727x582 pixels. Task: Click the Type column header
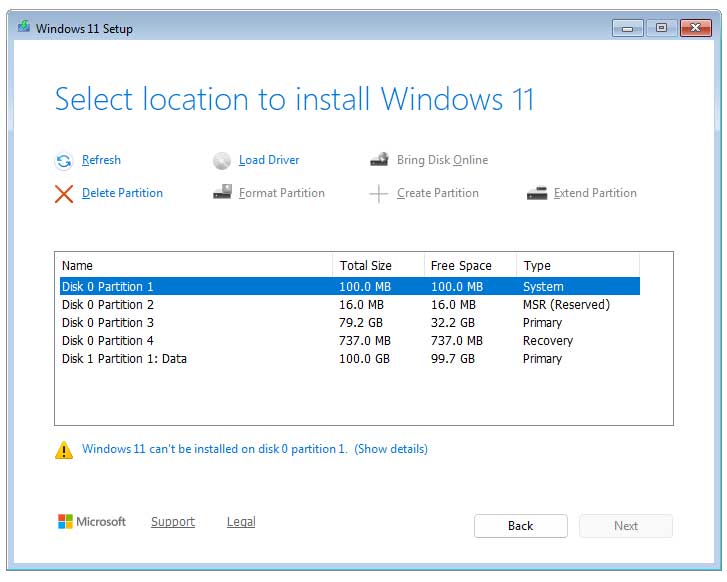click(578, 266)
